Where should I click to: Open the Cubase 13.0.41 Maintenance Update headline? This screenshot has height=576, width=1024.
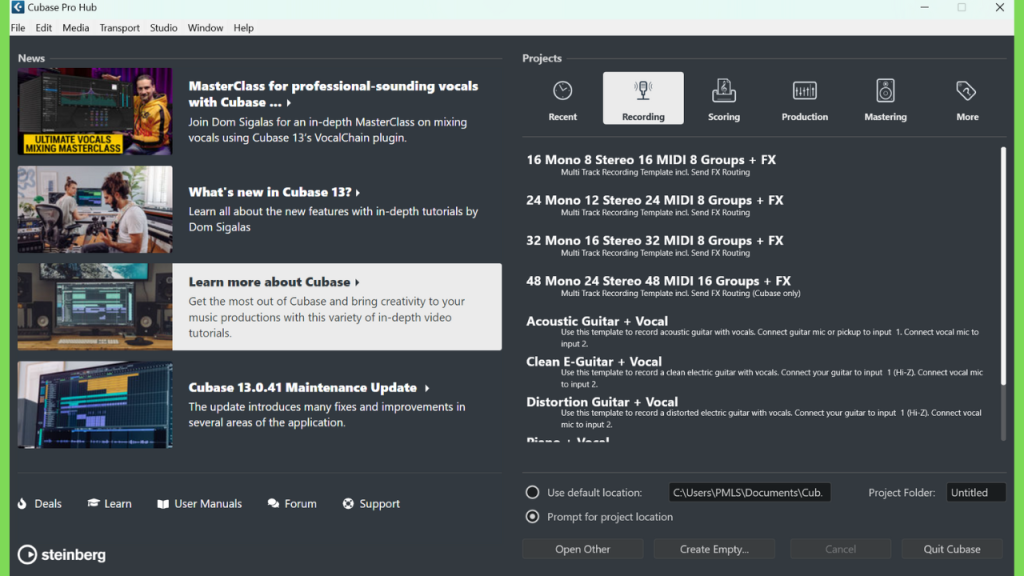coord(302,387)
